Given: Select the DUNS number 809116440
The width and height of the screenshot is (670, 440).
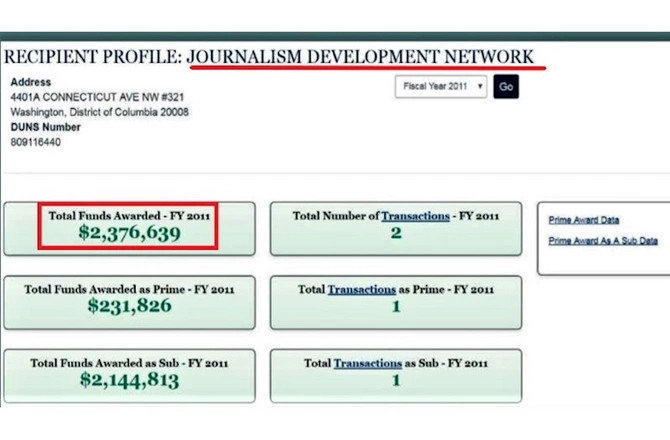Looking at the screenshot, I should click(x=35, y=142).
